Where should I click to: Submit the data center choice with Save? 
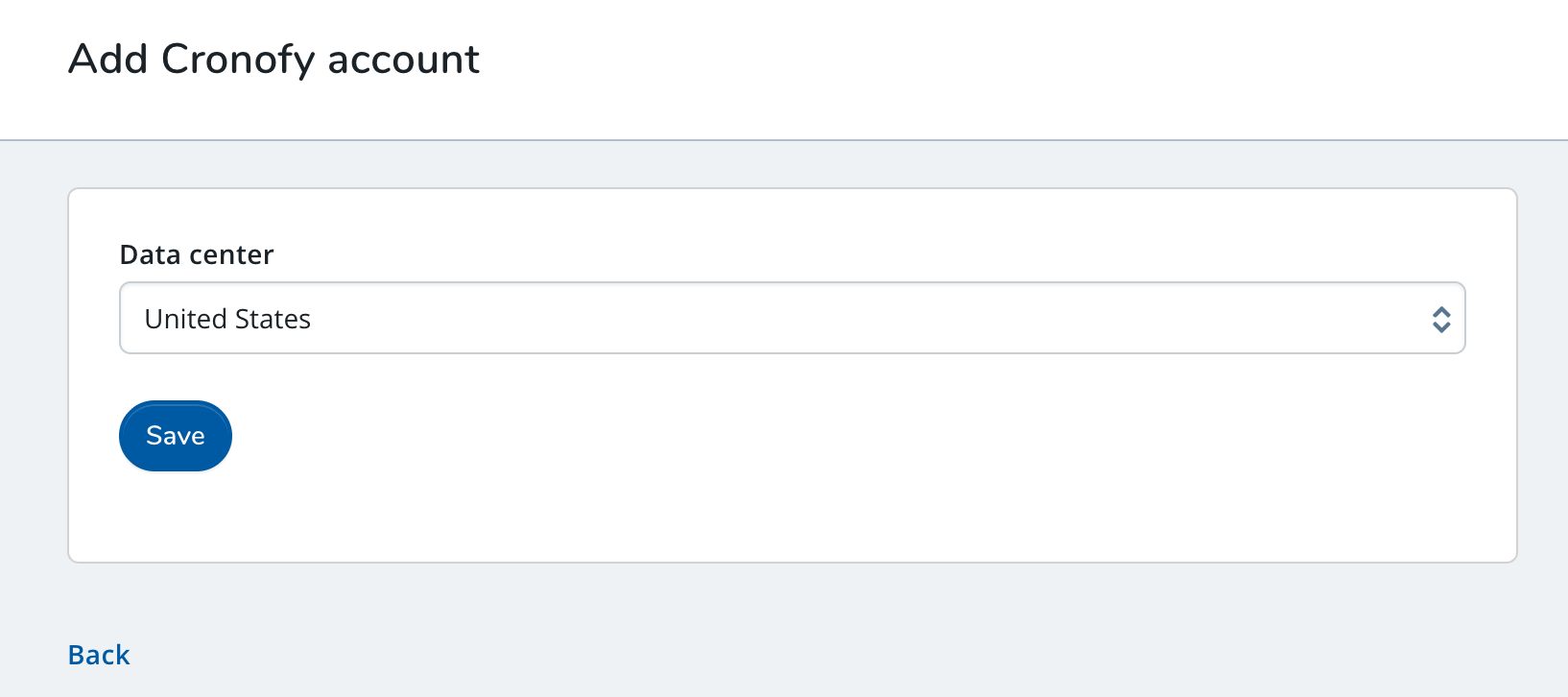coord(175,435)
